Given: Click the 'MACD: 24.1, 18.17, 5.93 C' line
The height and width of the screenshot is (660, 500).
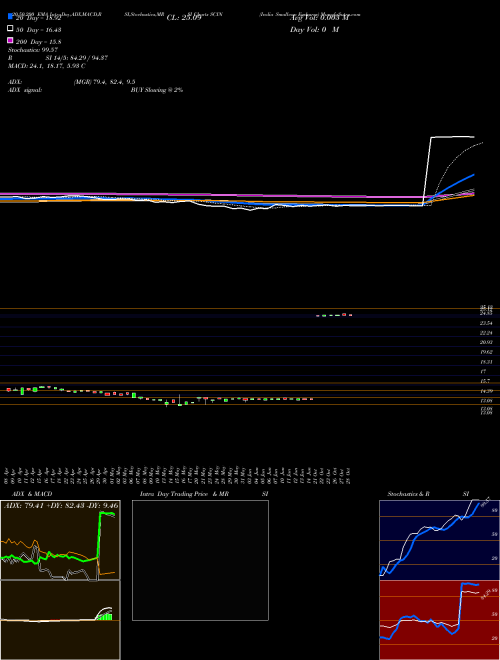Looking at the screenshot, I should click(47, 66).
